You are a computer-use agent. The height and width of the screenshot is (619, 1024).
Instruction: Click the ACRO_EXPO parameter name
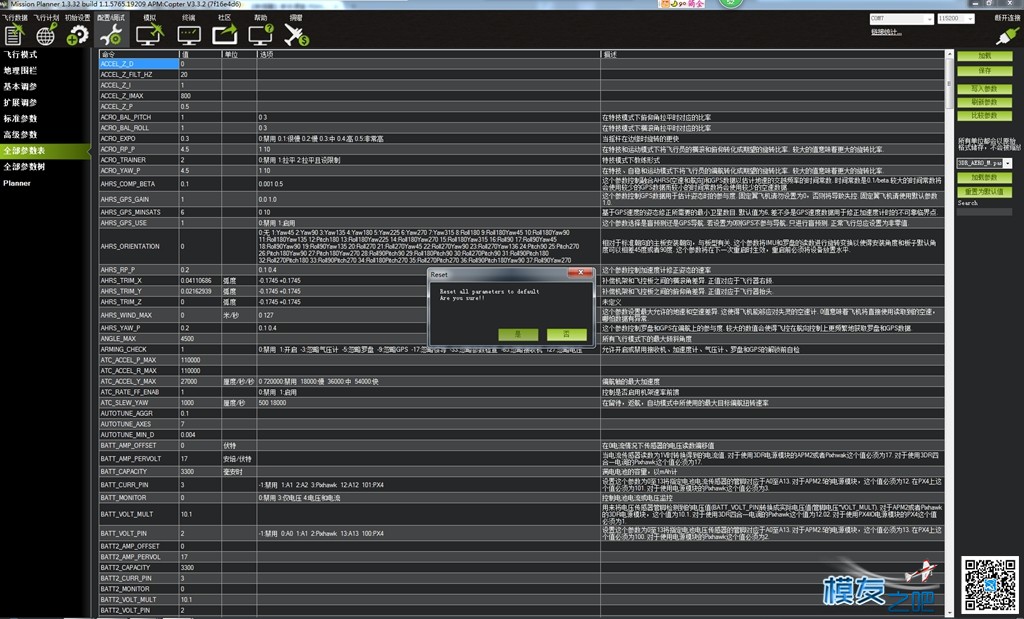tap(118, 138)
